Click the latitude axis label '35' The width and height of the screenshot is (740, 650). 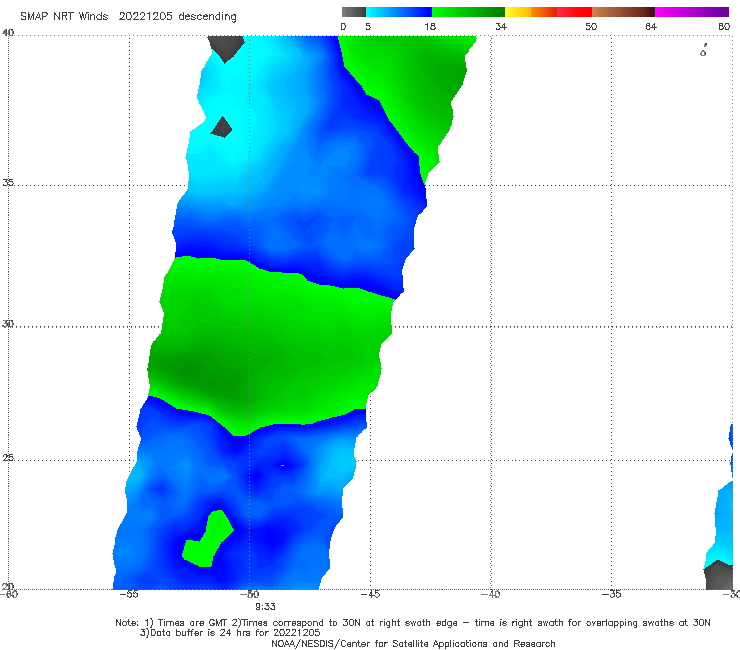point(8,182)
